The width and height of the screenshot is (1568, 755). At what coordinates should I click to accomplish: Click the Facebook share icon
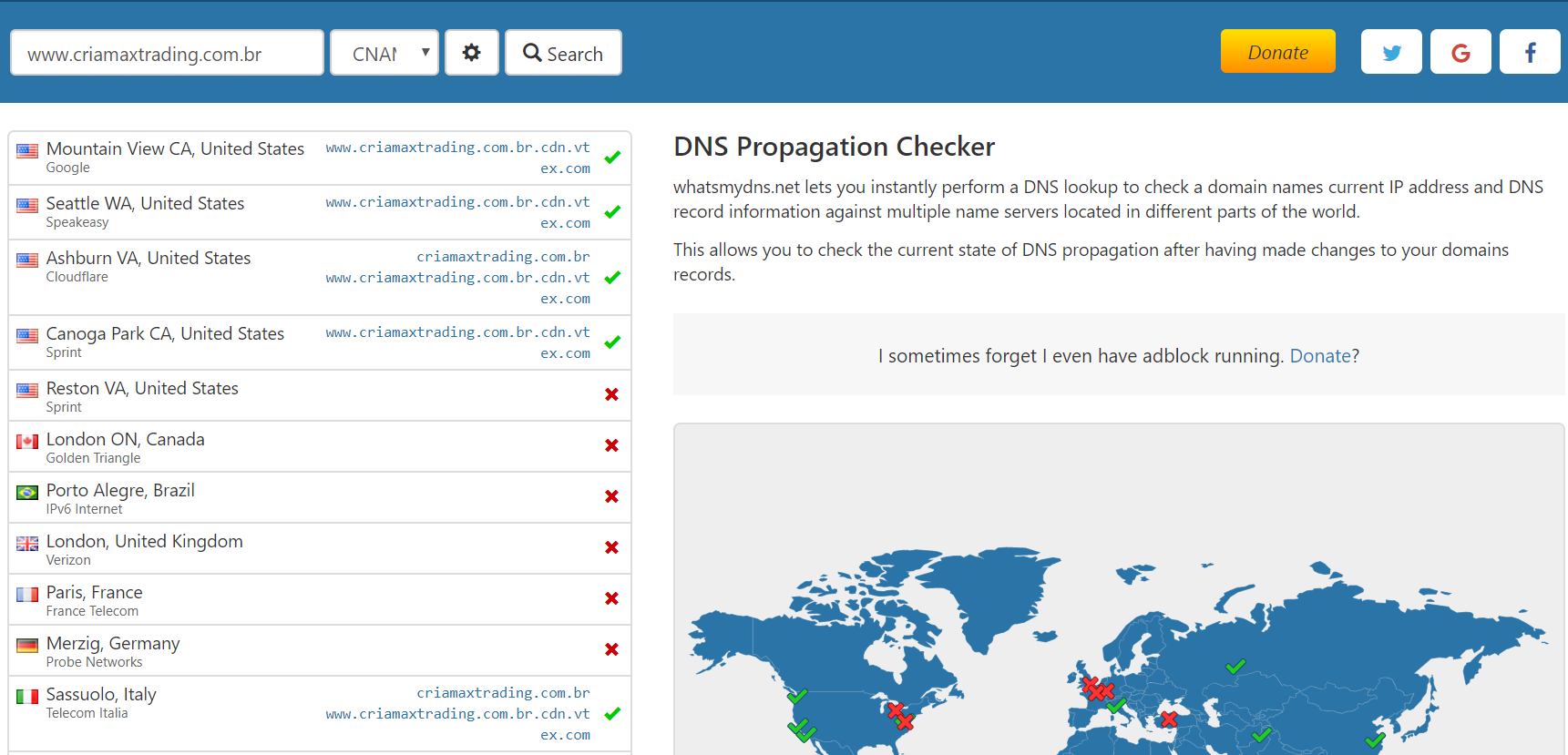click(1530, 52)
